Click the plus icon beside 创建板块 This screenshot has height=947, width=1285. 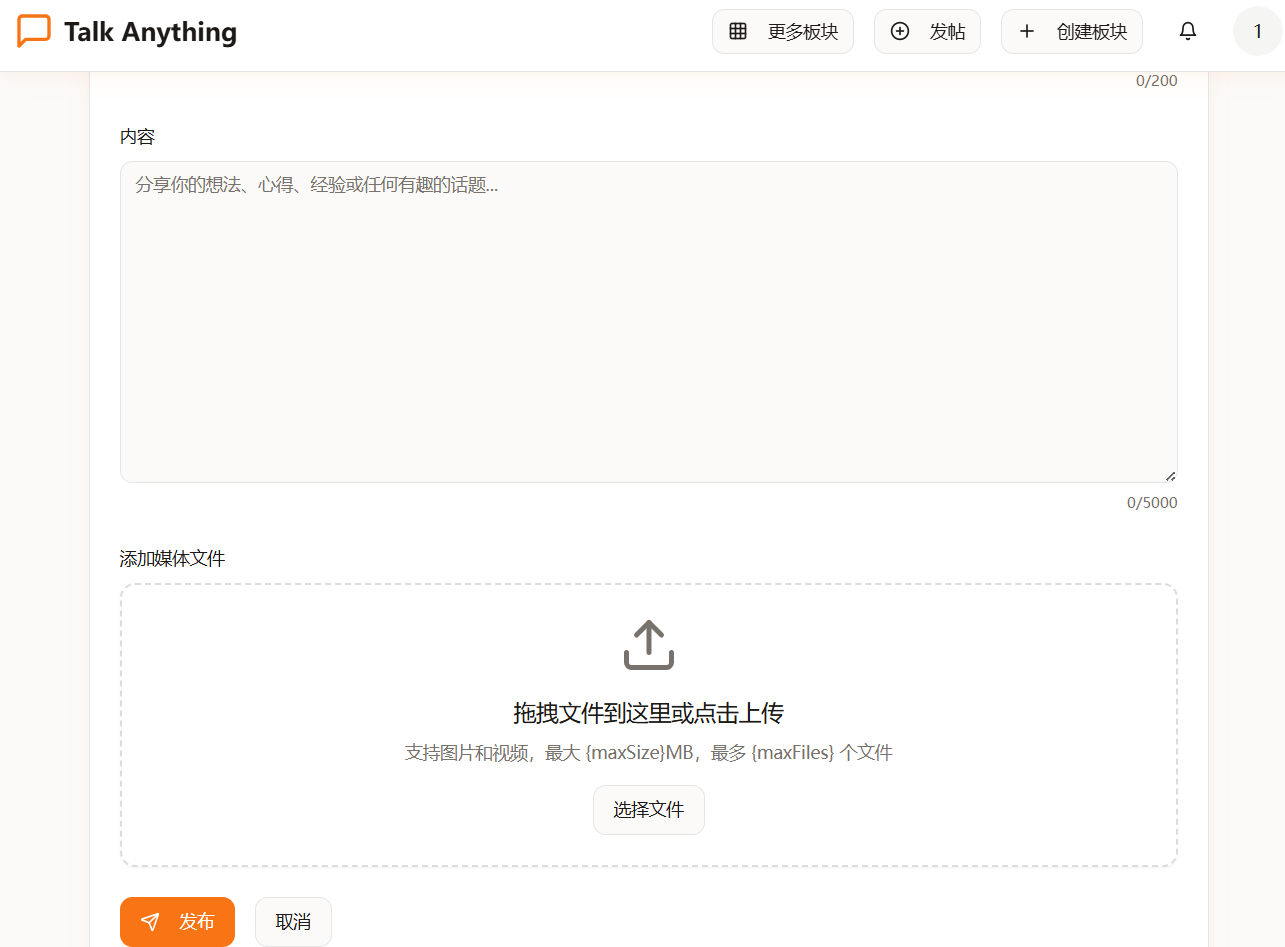1027,31
